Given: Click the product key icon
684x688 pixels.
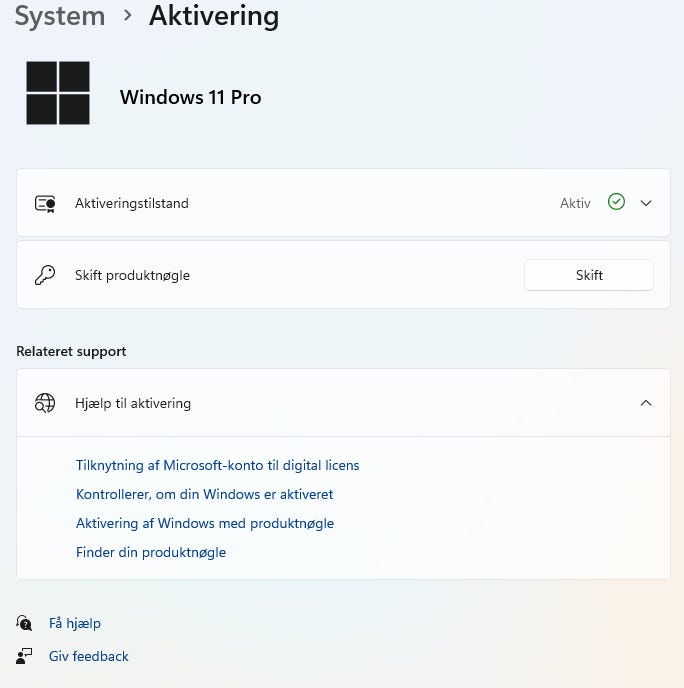Looking at the screenshot, I should [45, 275].
